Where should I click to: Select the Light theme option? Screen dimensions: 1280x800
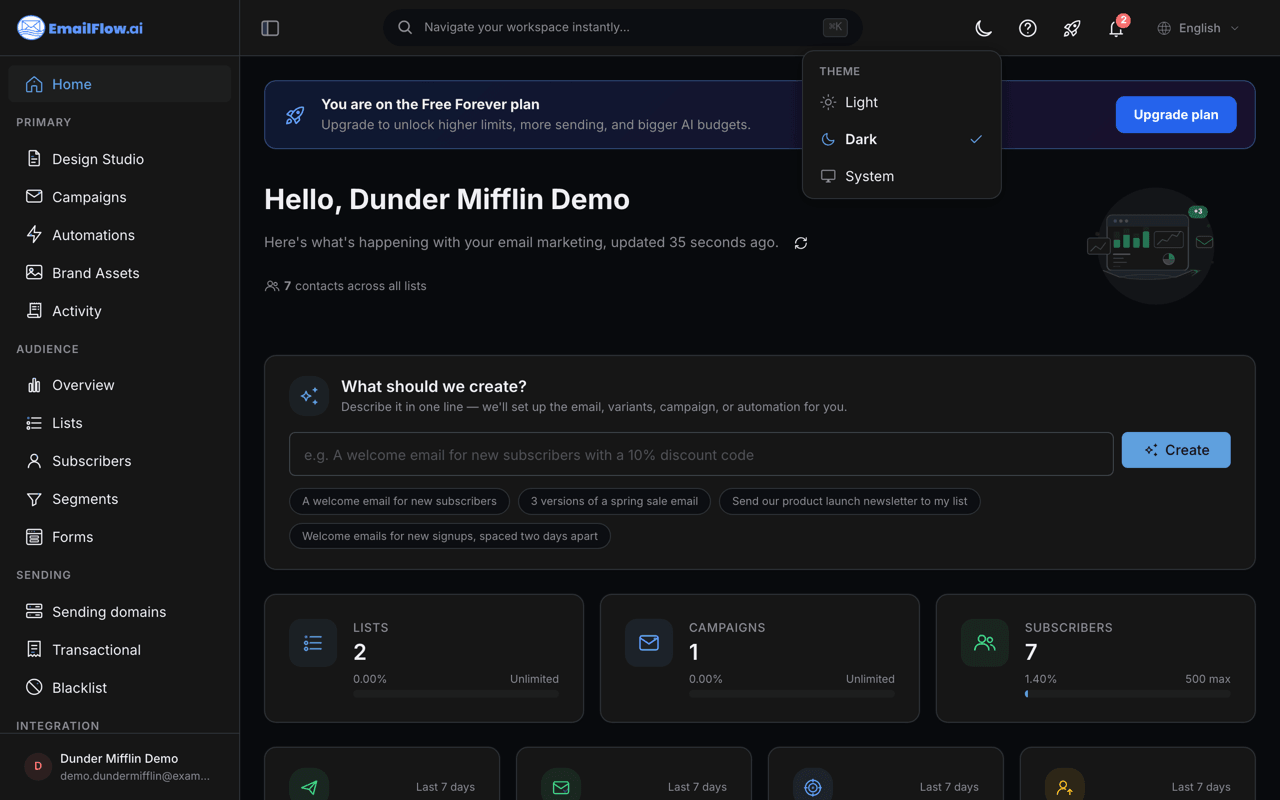(x=902, y=102)
